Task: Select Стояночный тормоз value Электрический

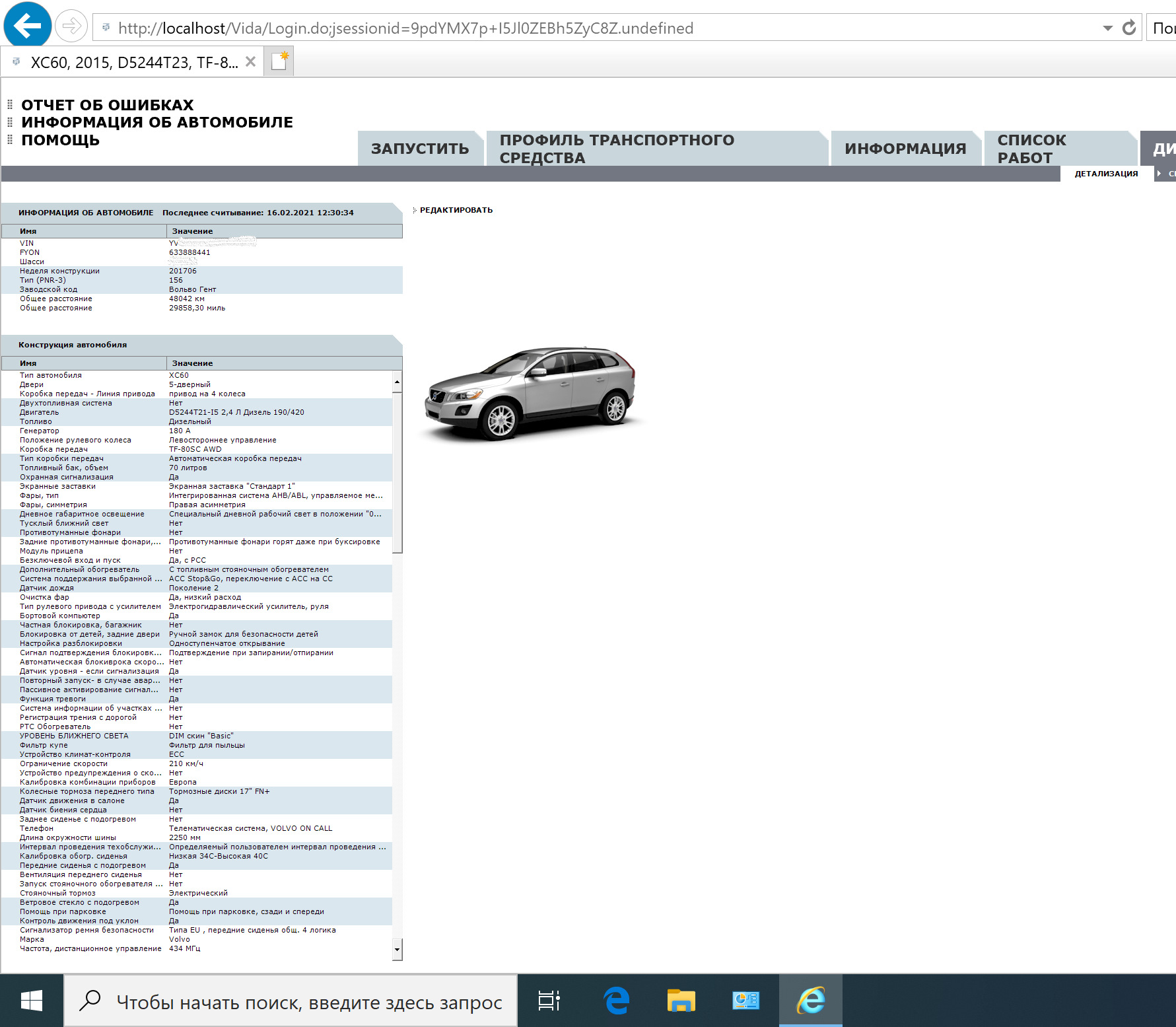Action: pyautogui.click(x=198, y=893)
